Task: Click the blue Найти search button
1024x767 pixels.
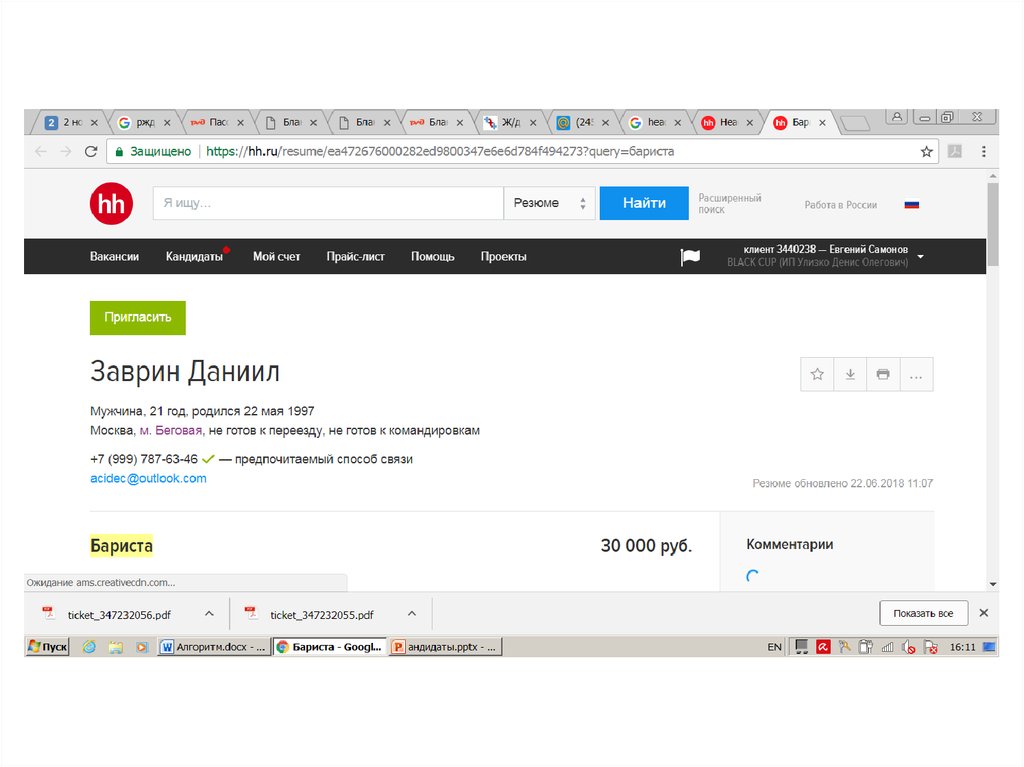Action: tap(644, 203)
